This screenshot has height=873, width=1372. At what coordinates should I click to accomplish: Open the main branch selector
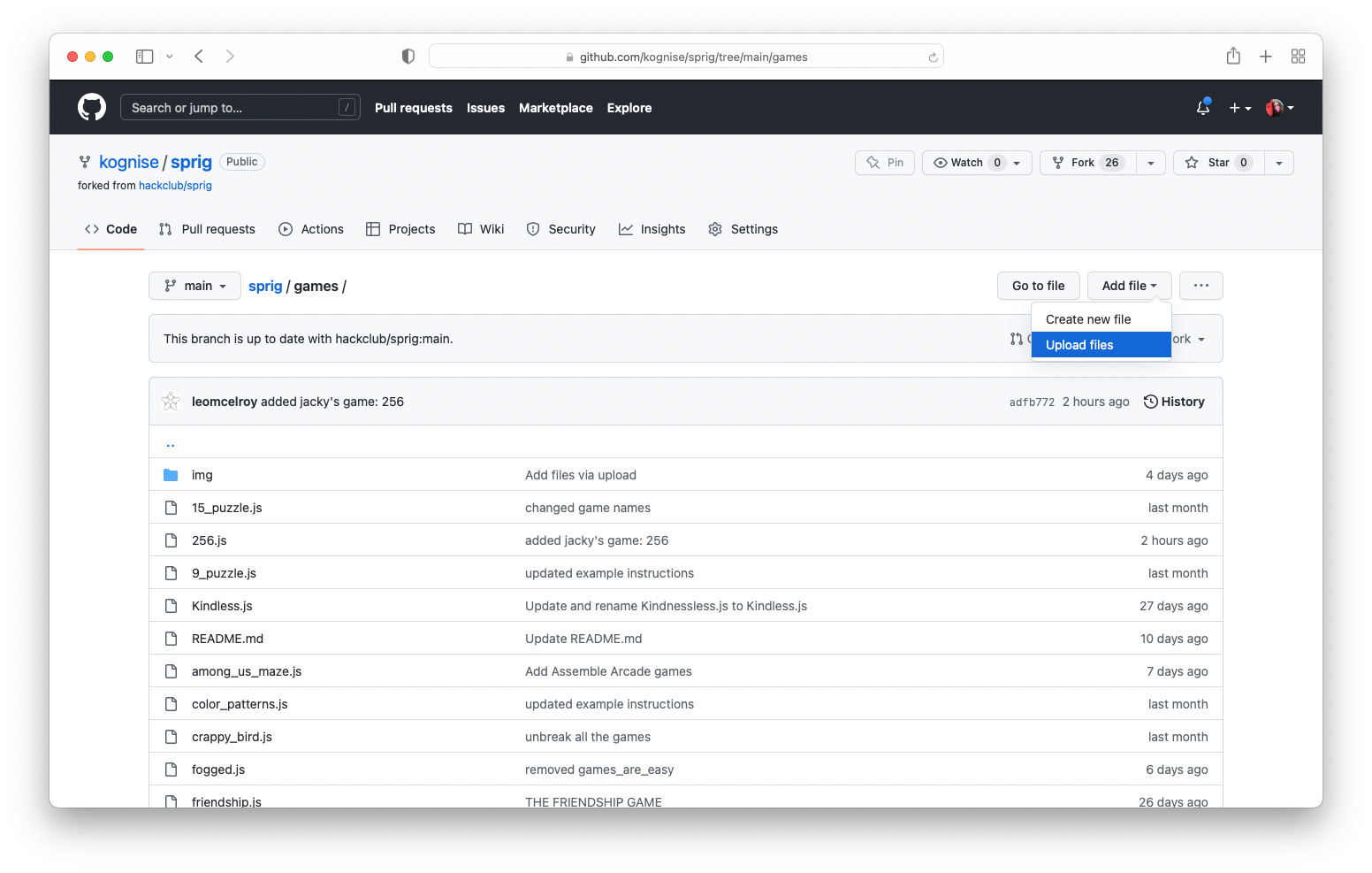pos(194,286)
